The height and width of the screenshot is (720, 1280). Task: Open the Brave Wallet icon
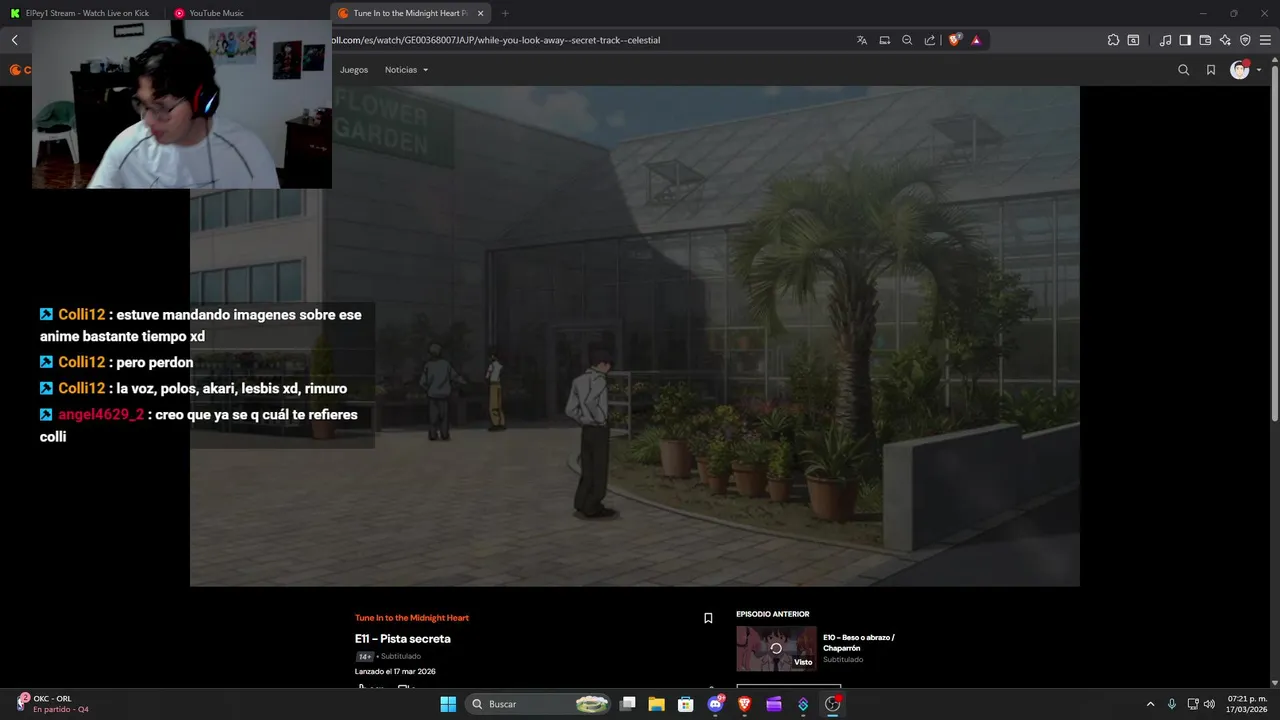click(x=1205, y=40)
